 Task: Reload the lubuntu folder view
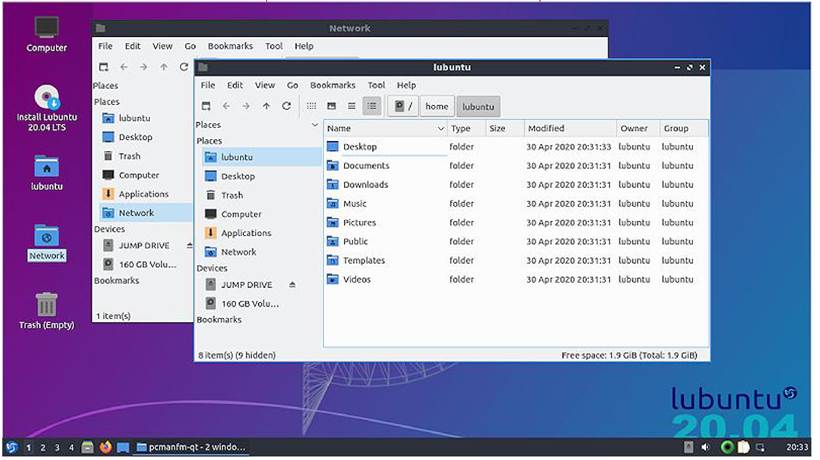(286, 106)
